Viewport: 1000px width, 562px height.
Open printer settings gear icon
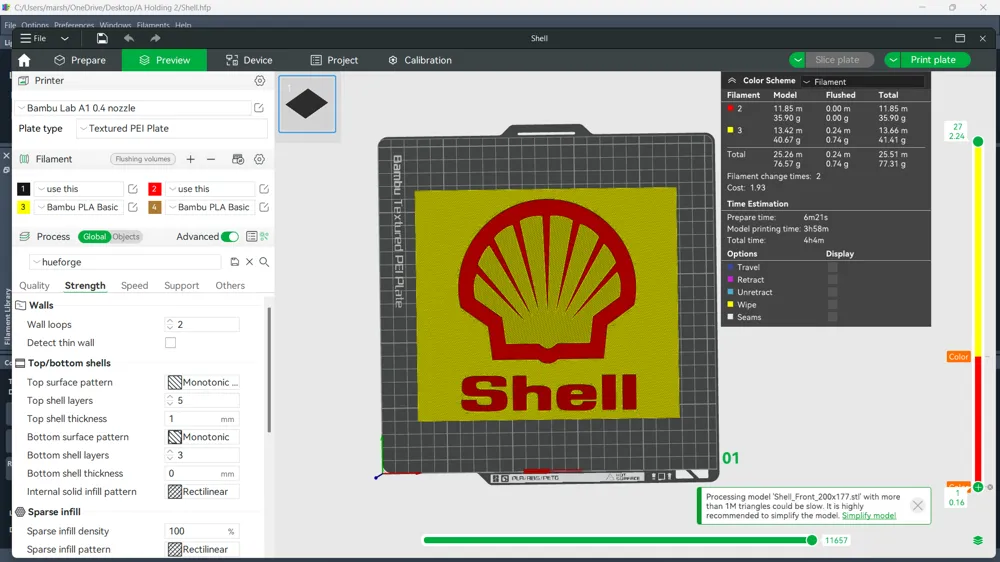[x=260, y=81]
